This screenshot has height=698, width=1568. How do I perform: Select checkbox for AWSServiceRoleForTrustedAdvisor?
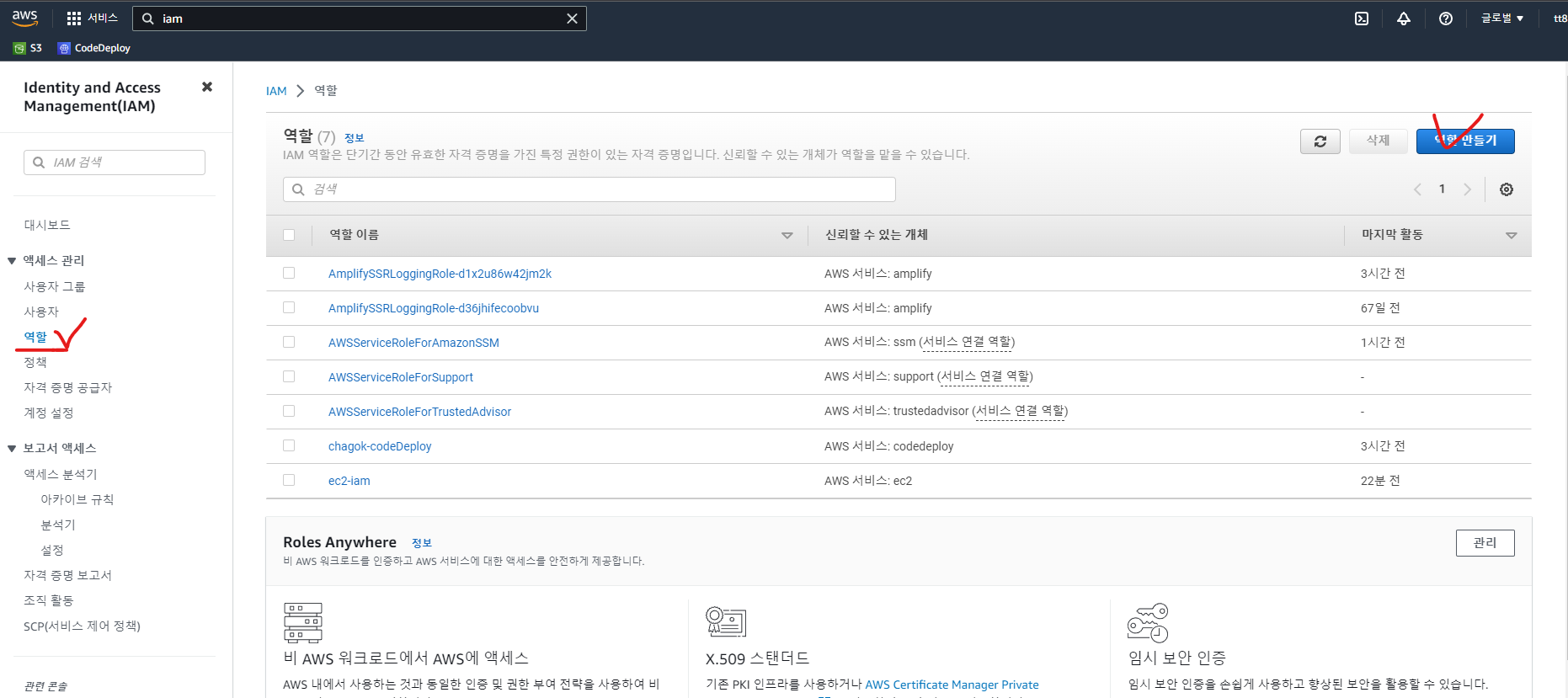point(289,411)
